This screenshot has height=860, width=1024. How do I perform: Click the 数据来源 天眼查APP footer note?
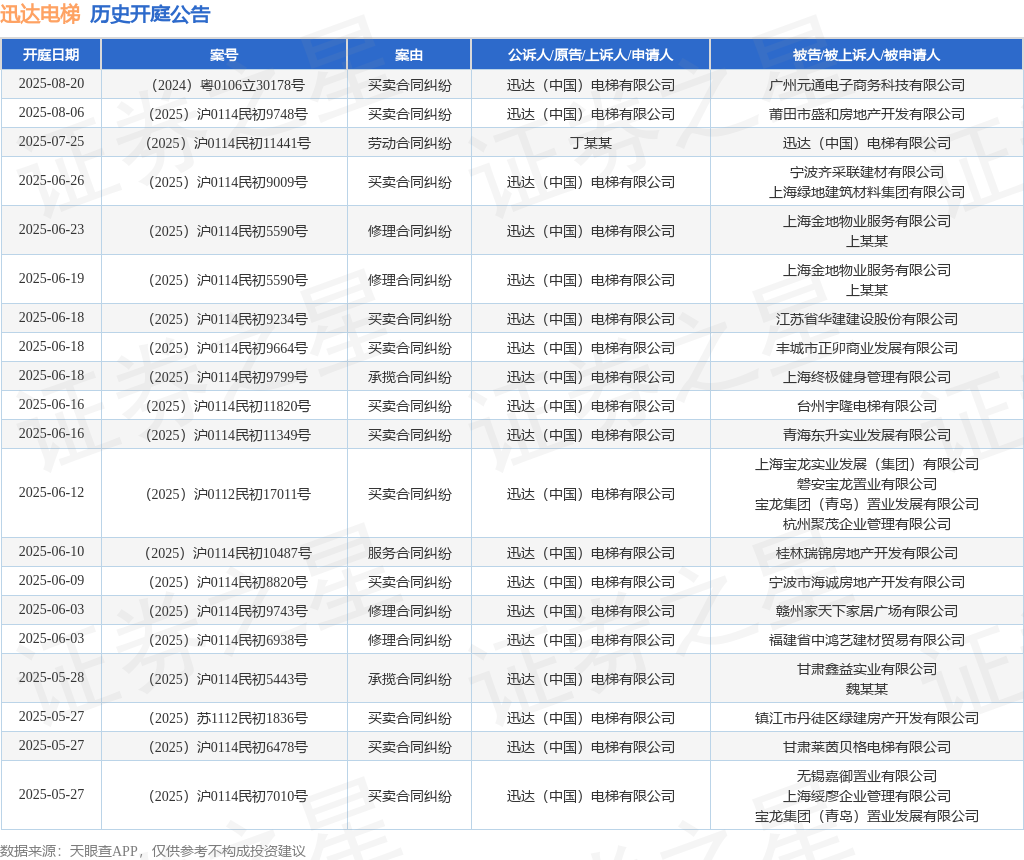tap(153, 851)
